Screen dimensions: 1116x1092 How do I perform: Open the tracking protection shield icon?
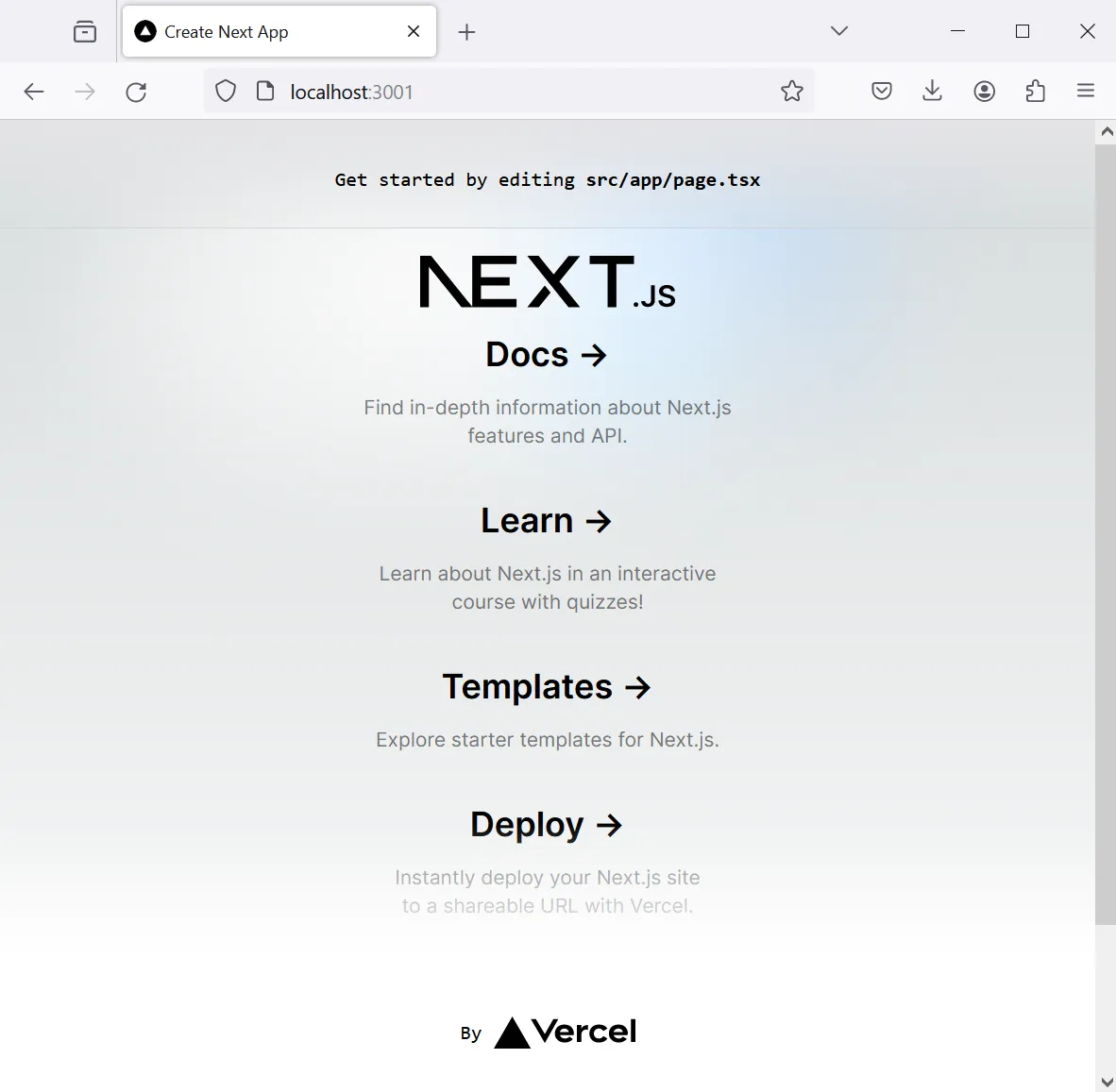click(226, 91)
